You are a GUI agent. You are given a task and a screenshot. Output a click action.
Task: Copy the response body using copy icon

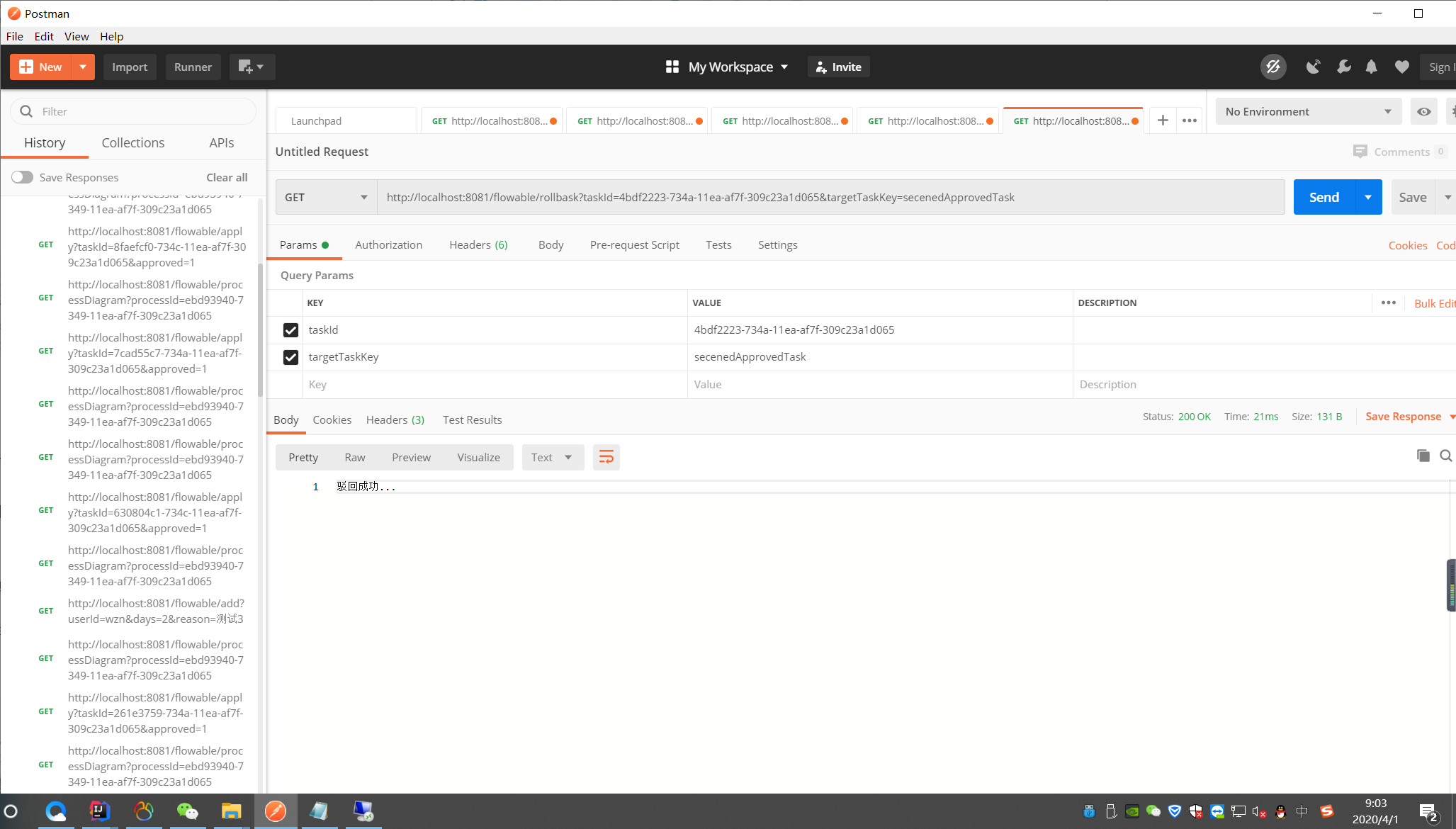pyautogui.click(x=1423, y=456)
